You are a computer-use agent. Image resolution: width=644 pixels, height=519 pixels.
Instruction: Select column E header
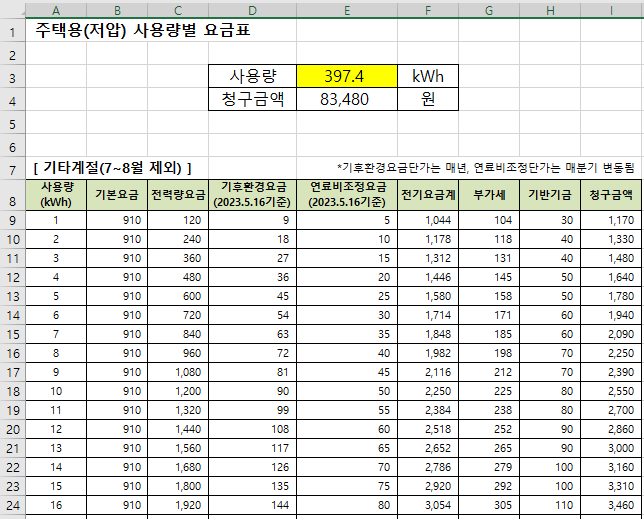click(347, 10)
